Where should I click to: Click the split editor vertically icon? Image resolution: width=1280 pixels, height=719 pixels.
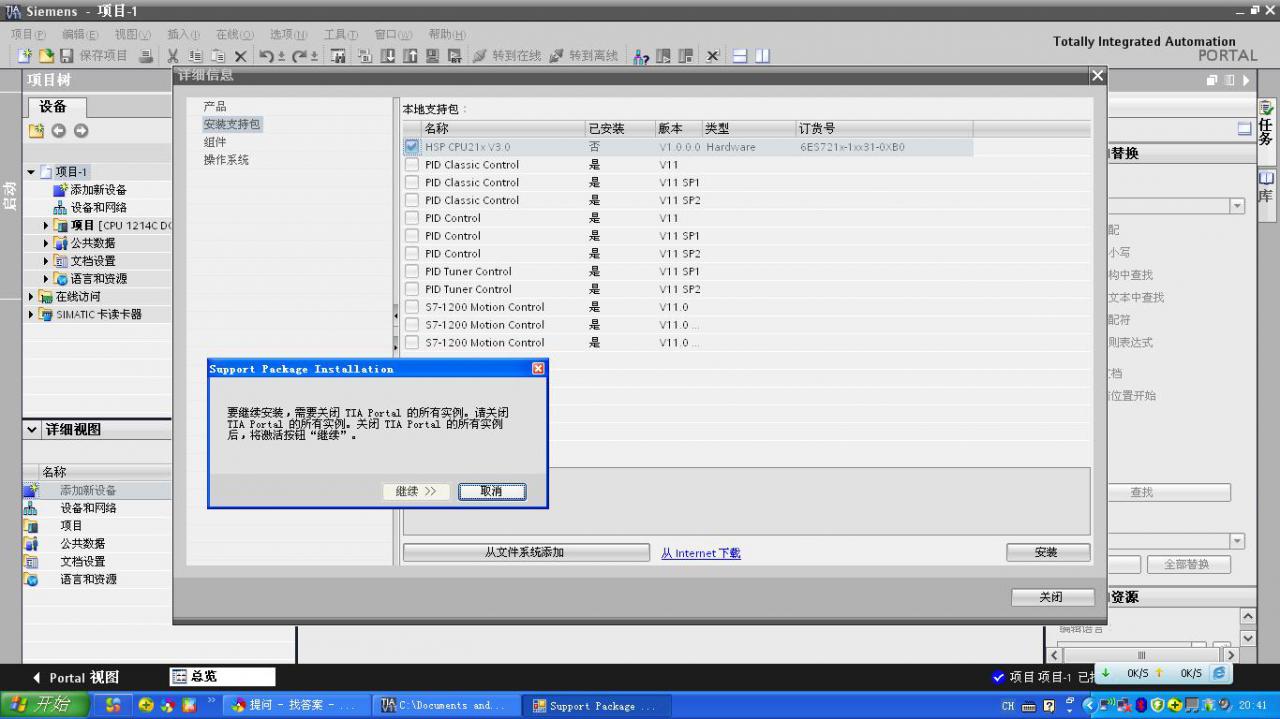pyautogui.click(x=762, y=56)
